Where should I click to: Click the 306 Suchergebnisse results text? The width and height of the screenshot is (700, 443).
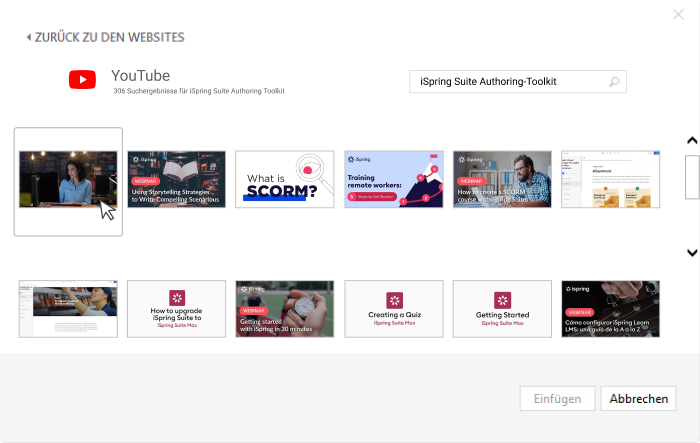[199, 91]
